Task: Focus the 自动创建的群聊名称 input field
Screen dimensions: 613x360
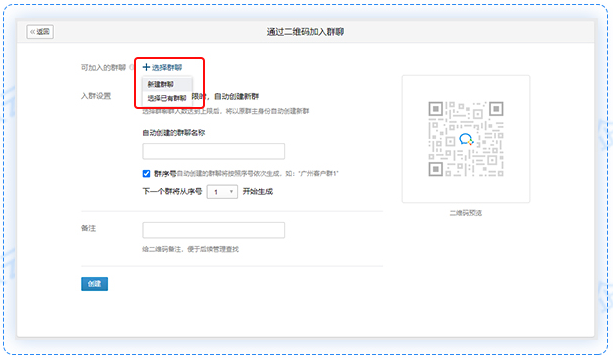Action: [213, 151]
